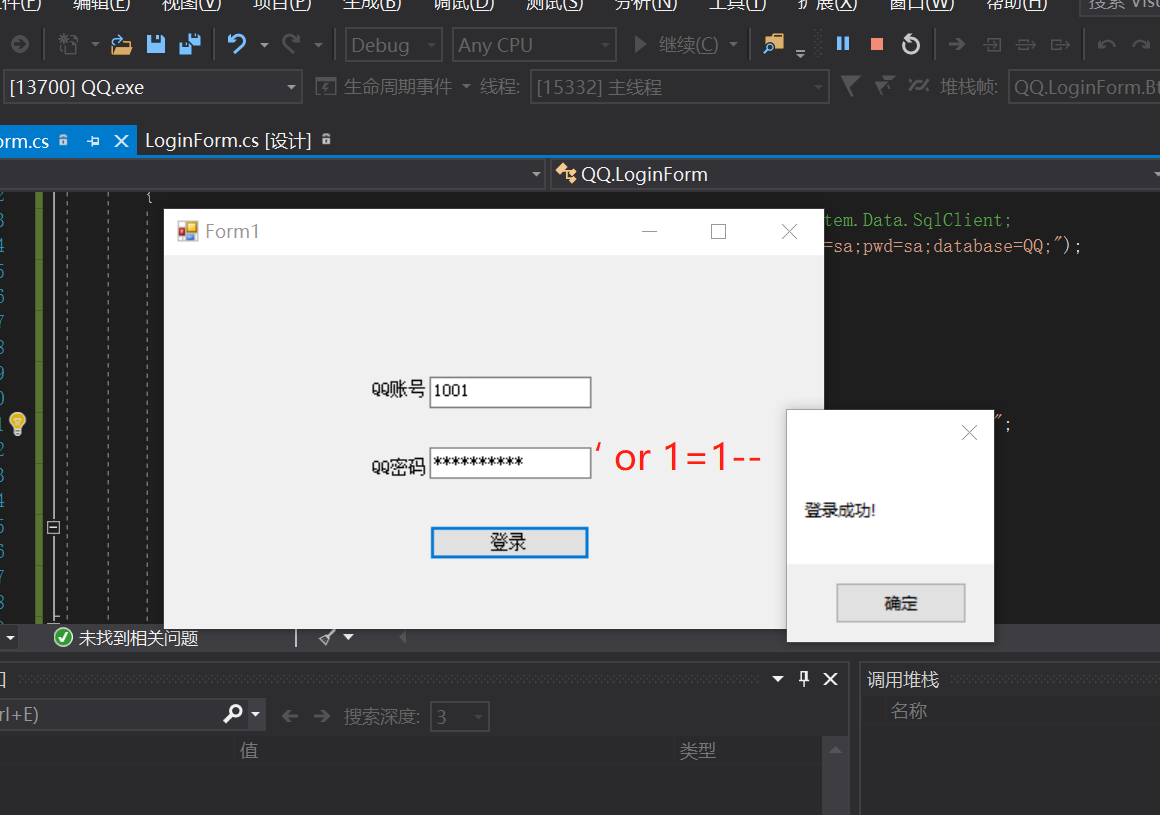1160x815 pixels.
Task: Open the stack frame QQ.LoginForm dropdown
Action: click(x=1084, y=87)
